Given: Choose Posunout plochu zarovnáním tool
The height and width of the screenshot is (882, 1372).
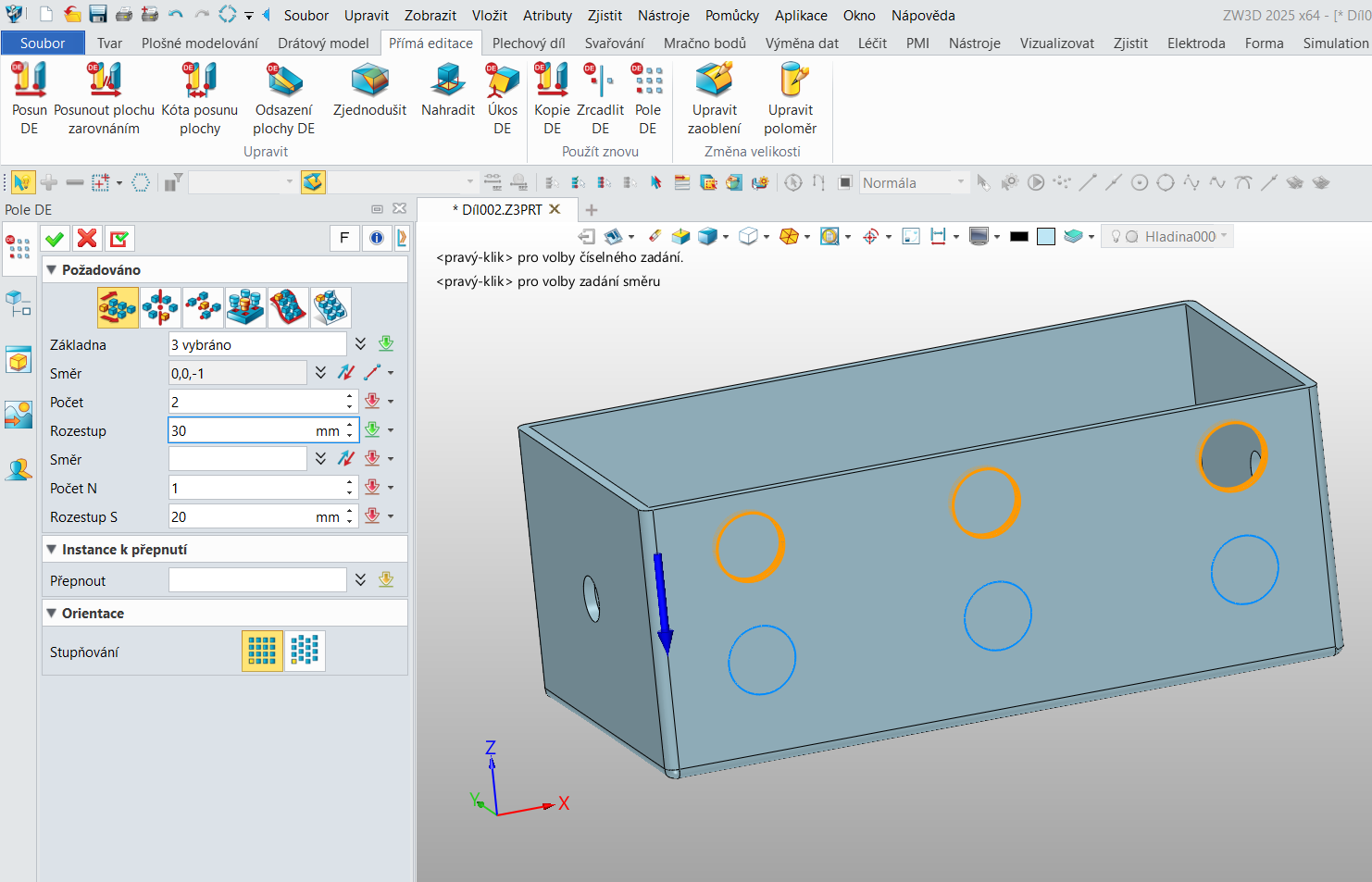Looking at the screenshot, I should [104, 99].
